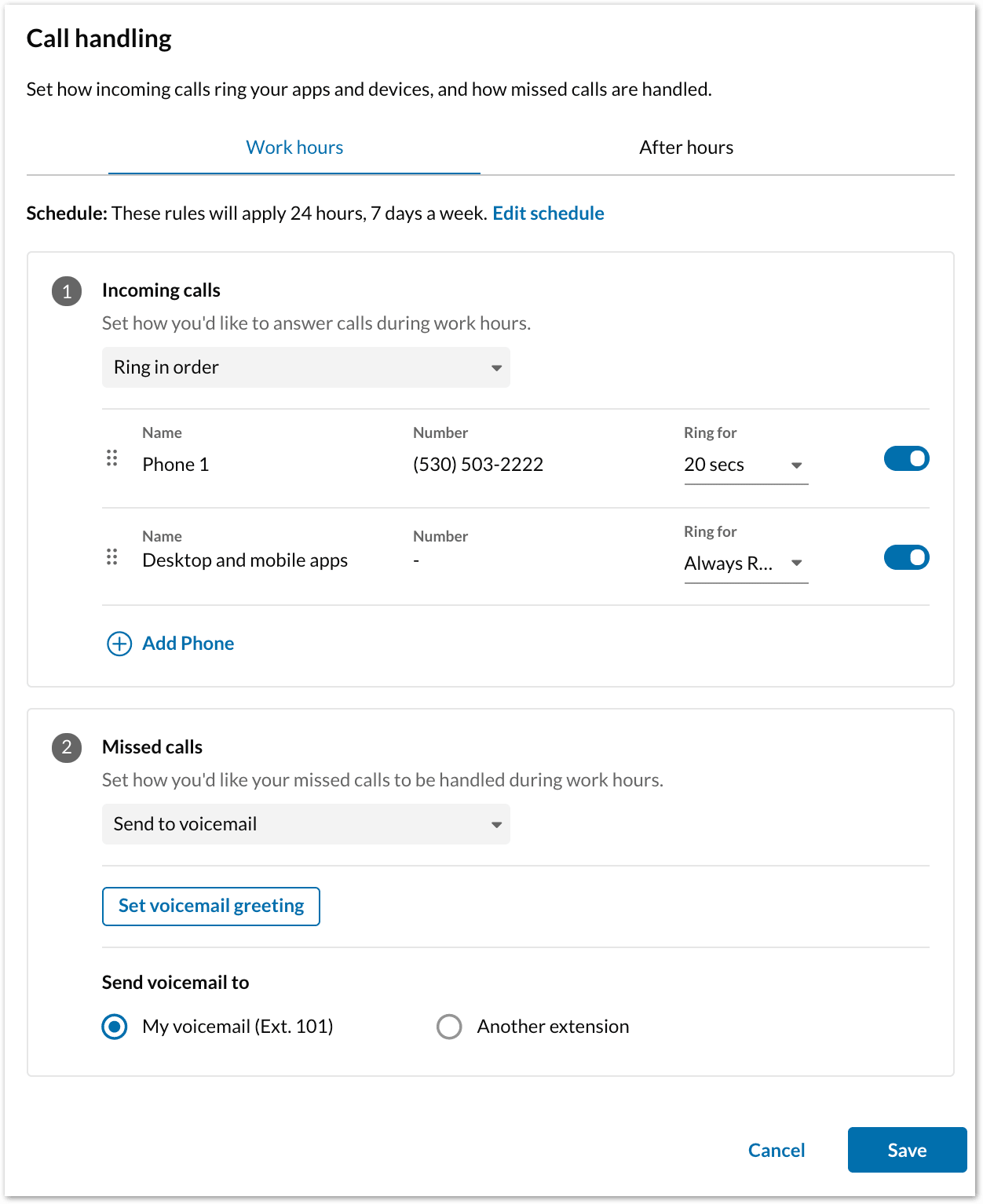Click the caret on the 20 secs selector

point(797,465)
